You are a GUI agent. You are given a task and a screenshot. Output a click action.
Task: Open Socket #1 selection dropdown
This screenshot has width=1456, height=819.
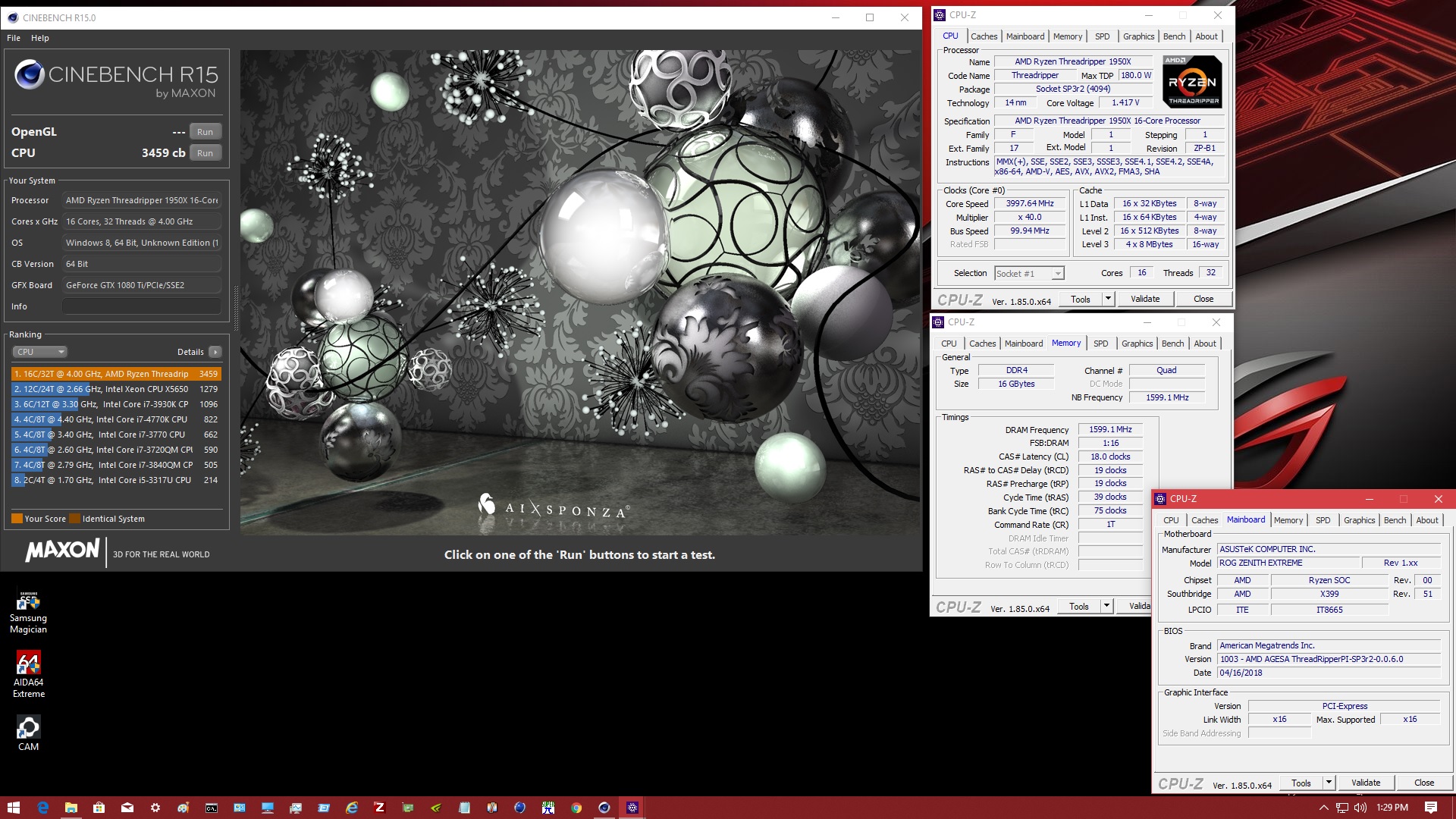pos(1029,273)
